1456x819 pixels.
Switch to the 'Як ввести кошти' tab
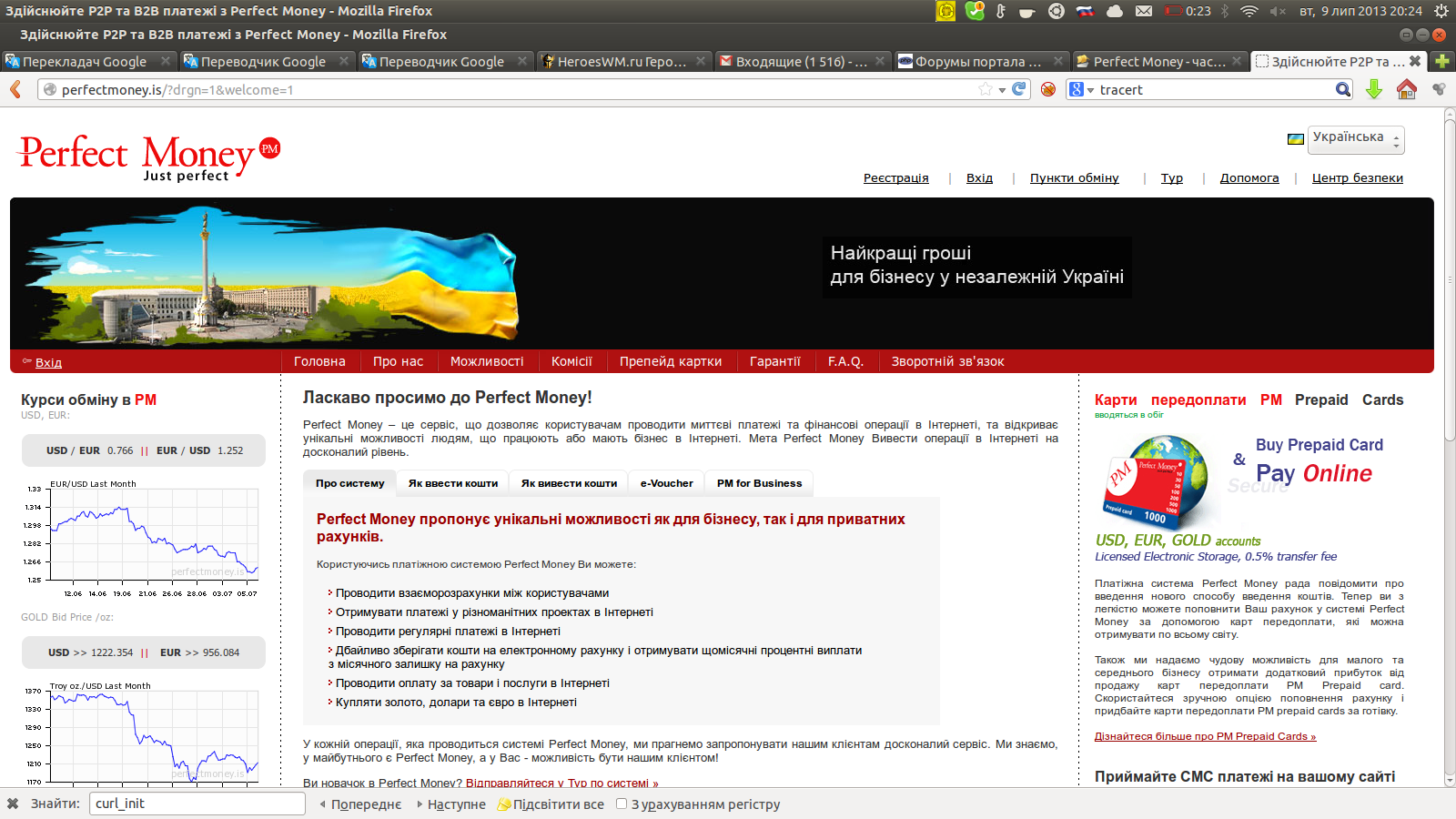click(x=452, y=483)
